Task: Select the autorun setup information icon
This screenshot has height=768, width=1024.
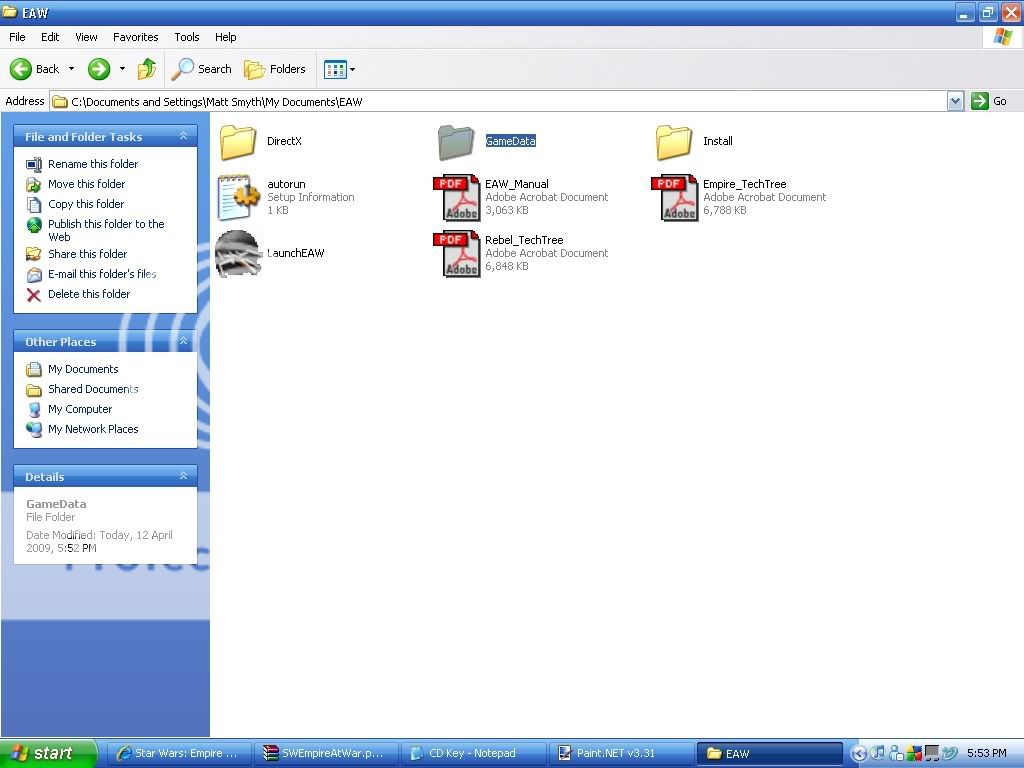Action: pos(238,197)
